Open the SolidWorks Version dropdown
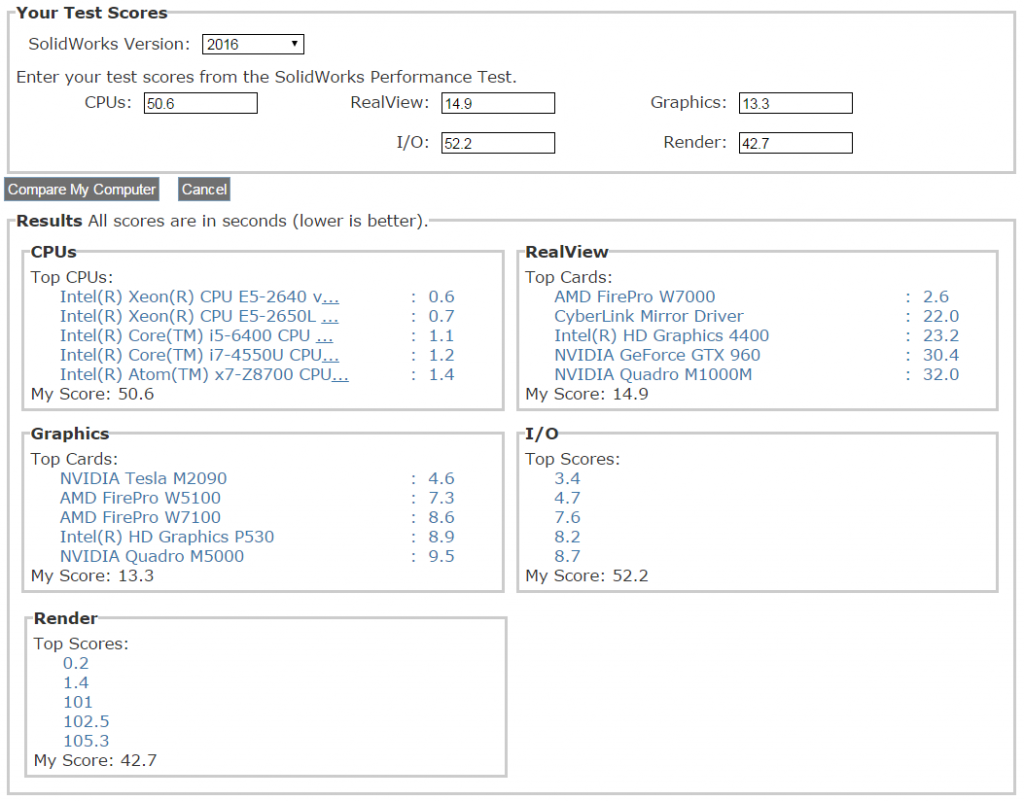Screen dimensions: 1024x801 pos(253,44)
